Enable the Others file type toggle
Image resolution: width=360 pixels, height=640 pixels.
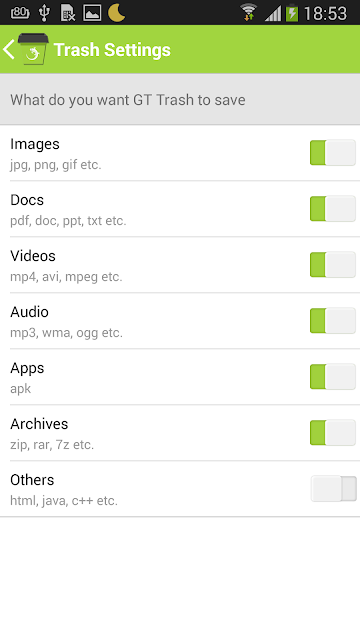333,488
